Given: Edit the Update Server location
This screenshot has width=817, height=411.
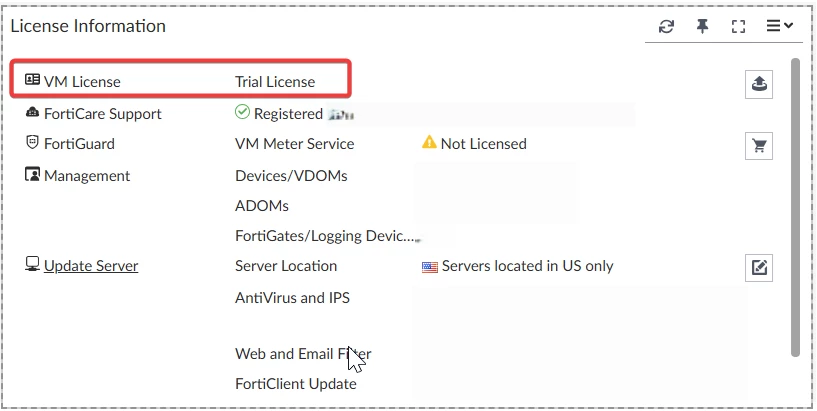Looking at the screenshot, I should [x=759, y=268].
